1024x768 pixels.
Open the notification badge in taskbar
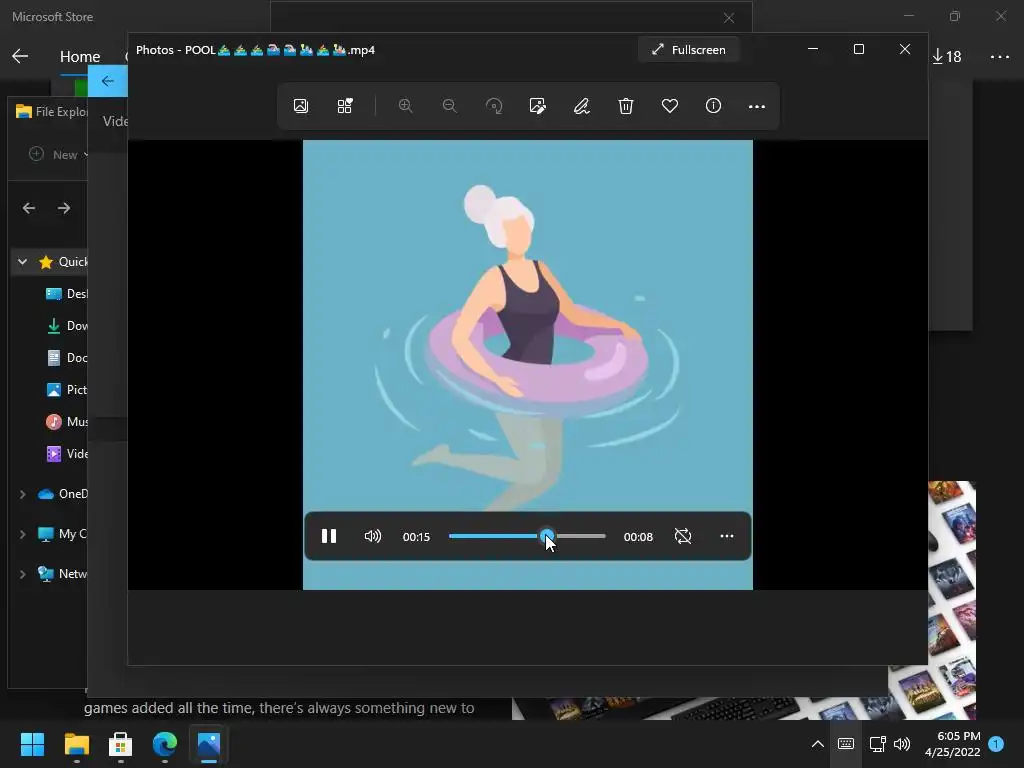996,744
